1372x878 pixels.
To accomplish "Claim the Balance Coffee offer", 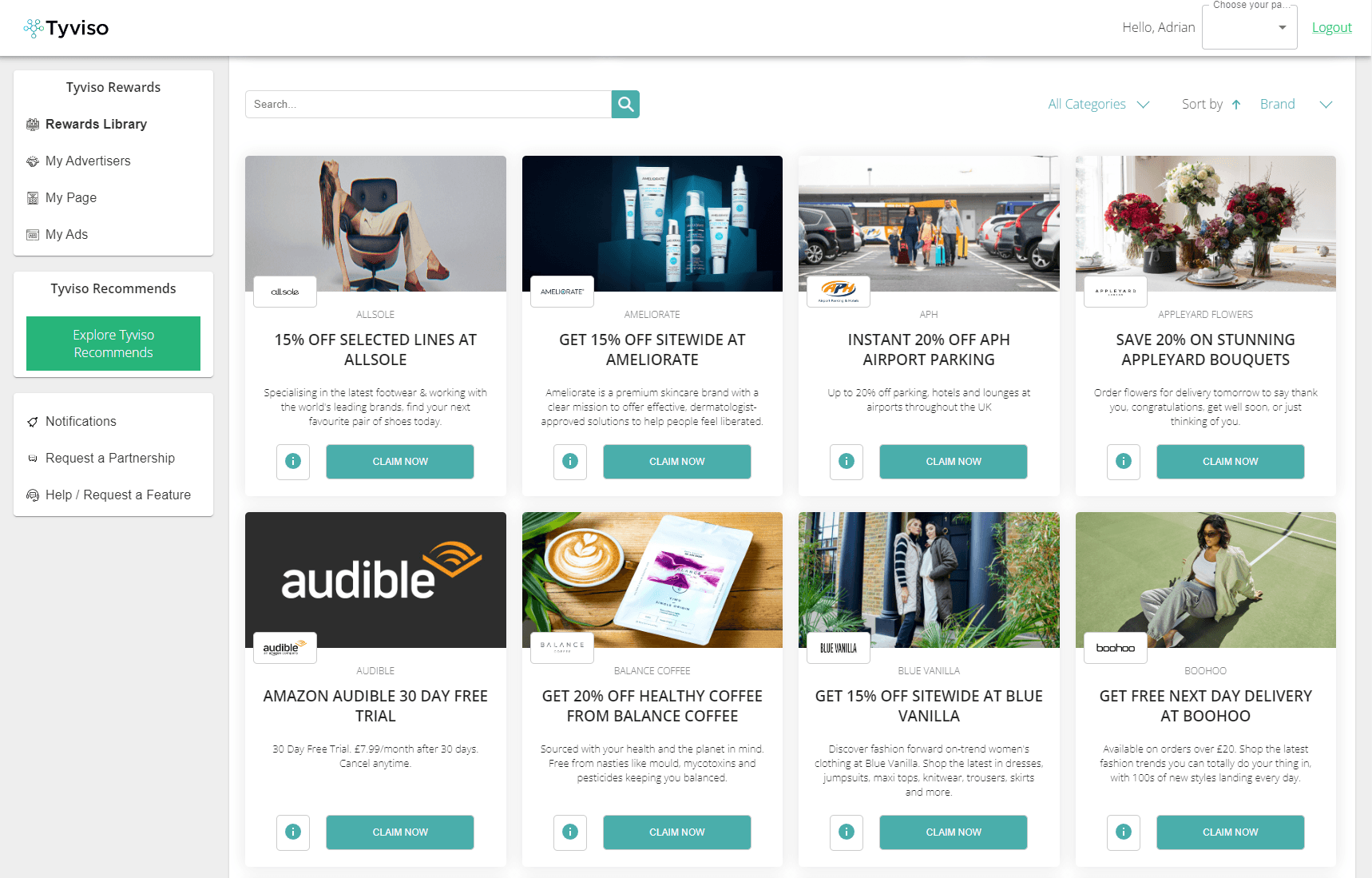I will pyautogui.click(x=677, y=832).
